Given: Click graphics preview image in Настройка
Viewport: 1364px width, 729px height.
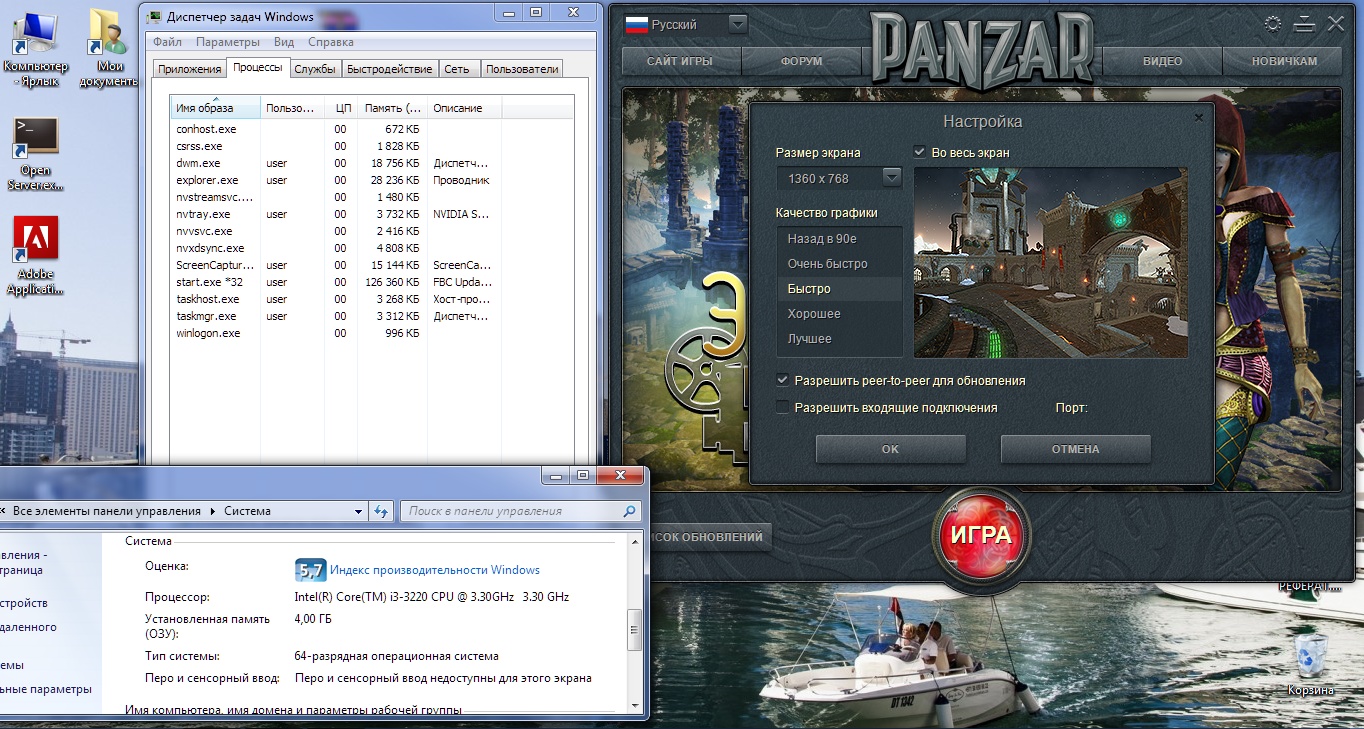Looking at the screenshot, I should pos(1051,262).
